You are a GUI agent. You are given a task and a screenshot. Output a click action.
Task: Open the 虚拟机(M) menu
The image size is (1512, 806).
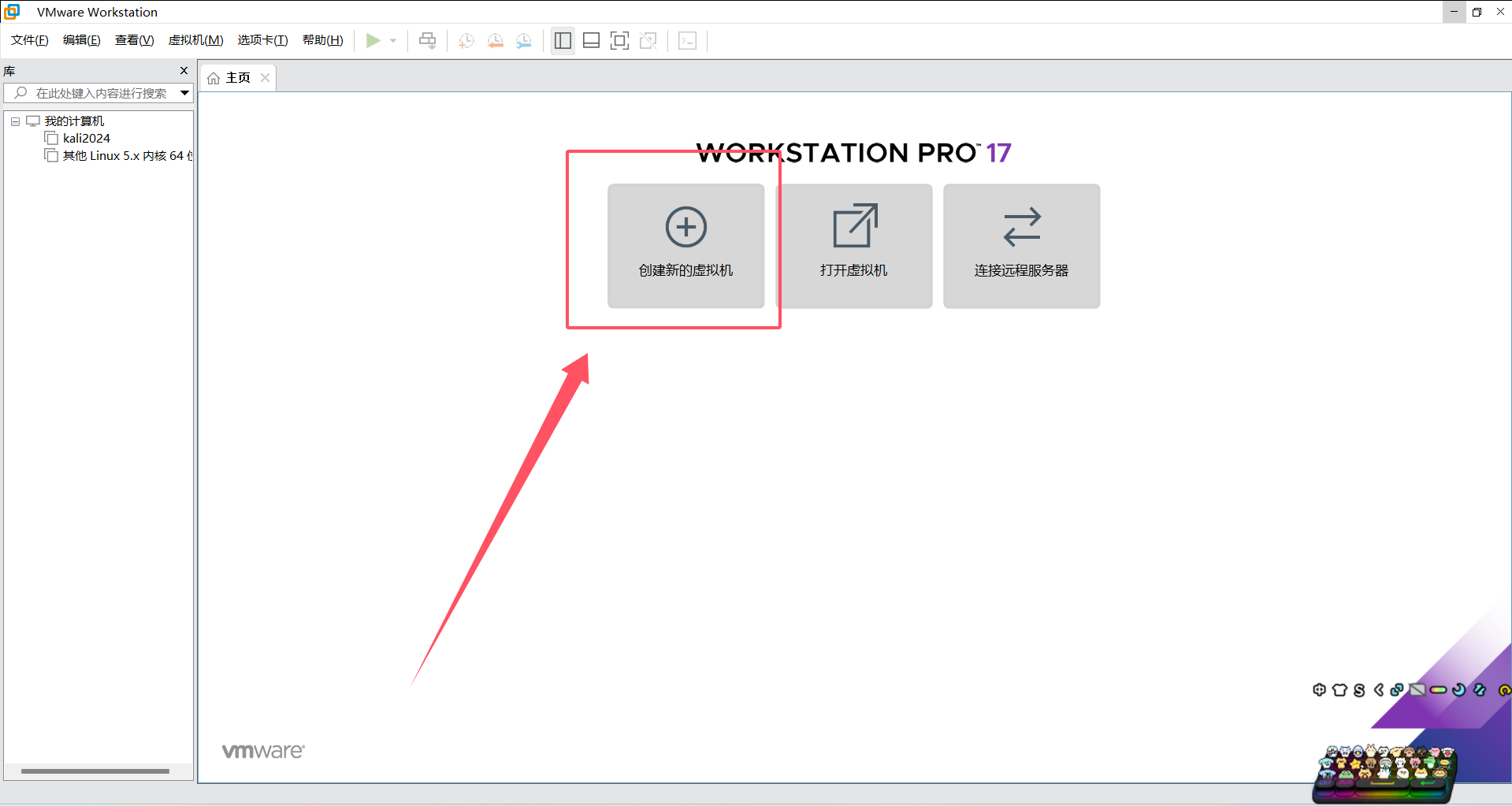coord(196,40)
